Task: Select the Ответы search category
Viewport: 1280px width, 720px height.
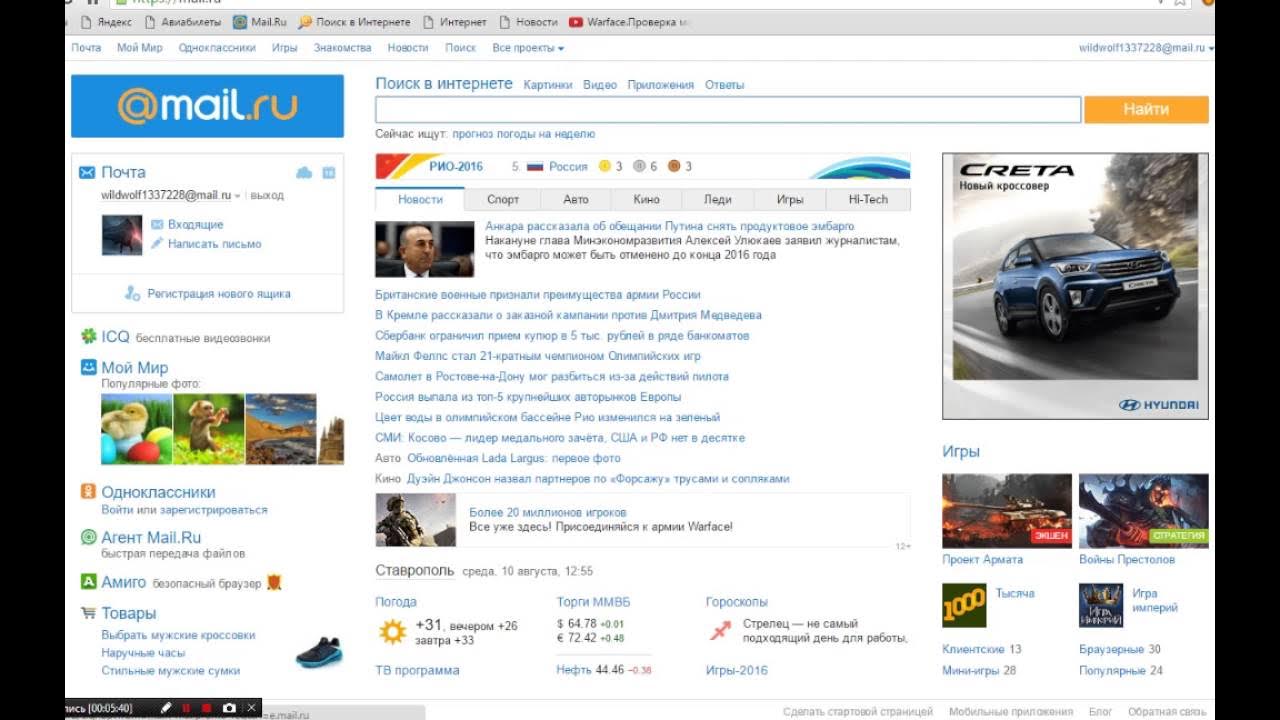Action: point(724,85)
